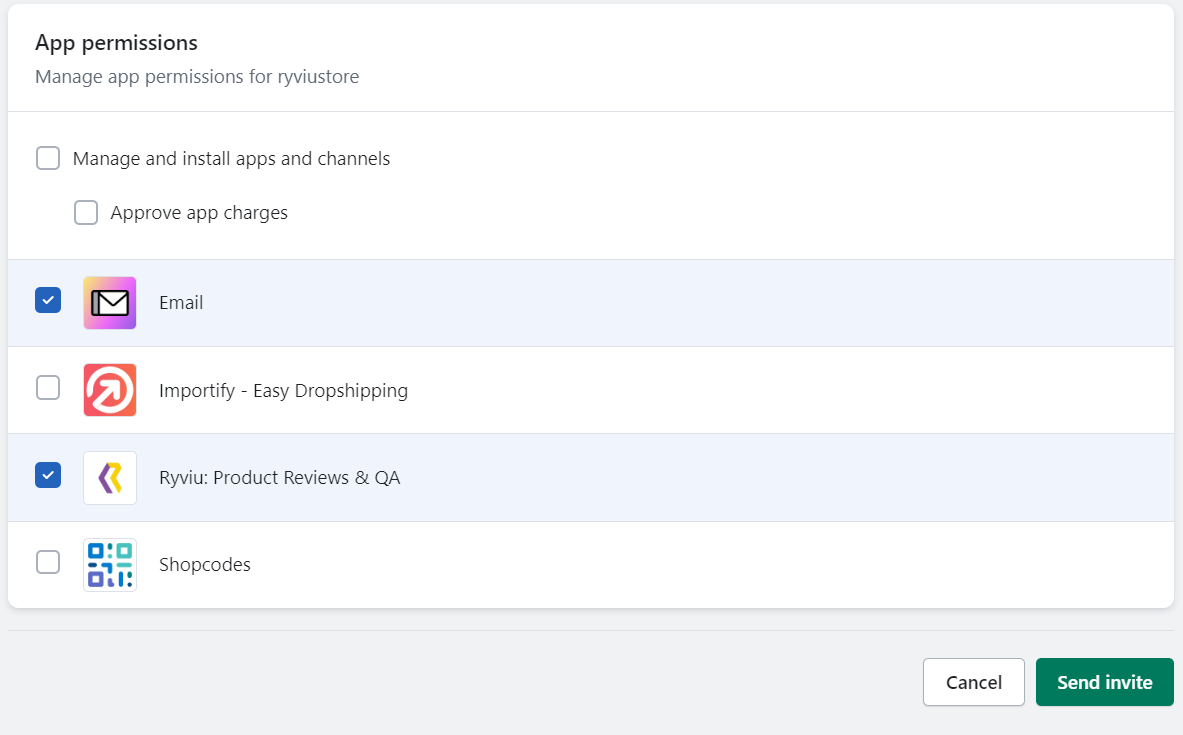This screenshot has height=735, width=1183.
Task: Click the "App permissions" heading
Action: [x=116, y=43]
